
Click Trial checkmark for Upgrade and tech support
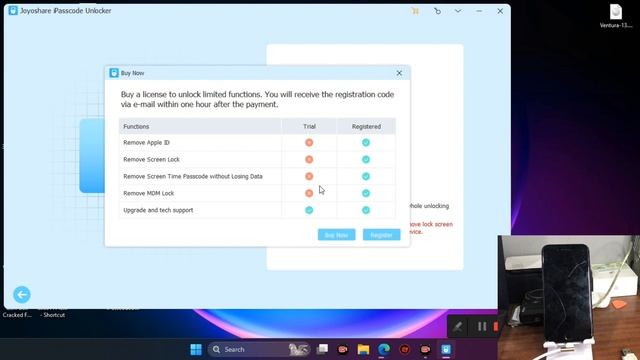[309, 210]
